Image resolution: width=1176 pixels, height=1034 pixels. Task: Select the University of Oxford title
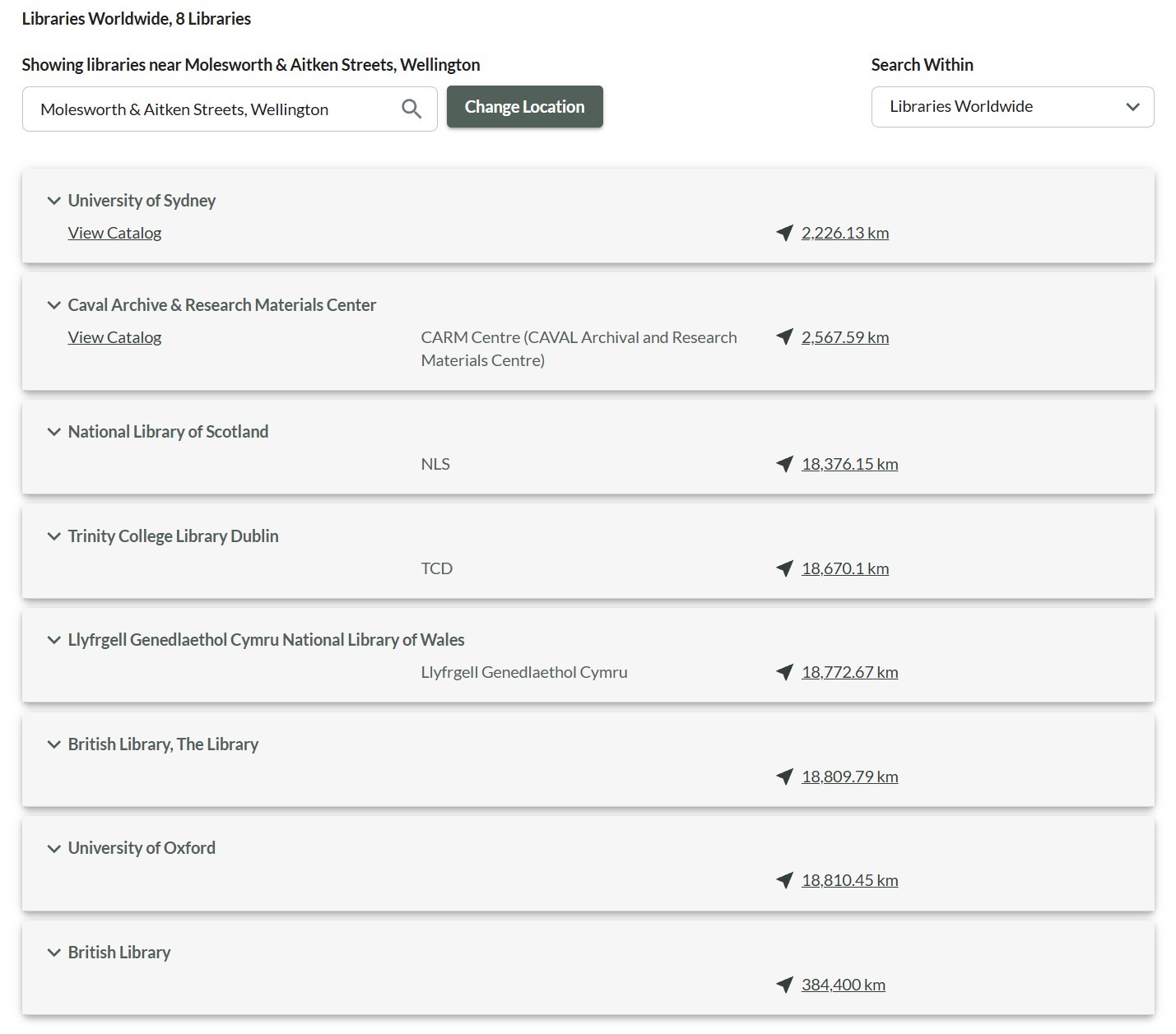[142, 848]
